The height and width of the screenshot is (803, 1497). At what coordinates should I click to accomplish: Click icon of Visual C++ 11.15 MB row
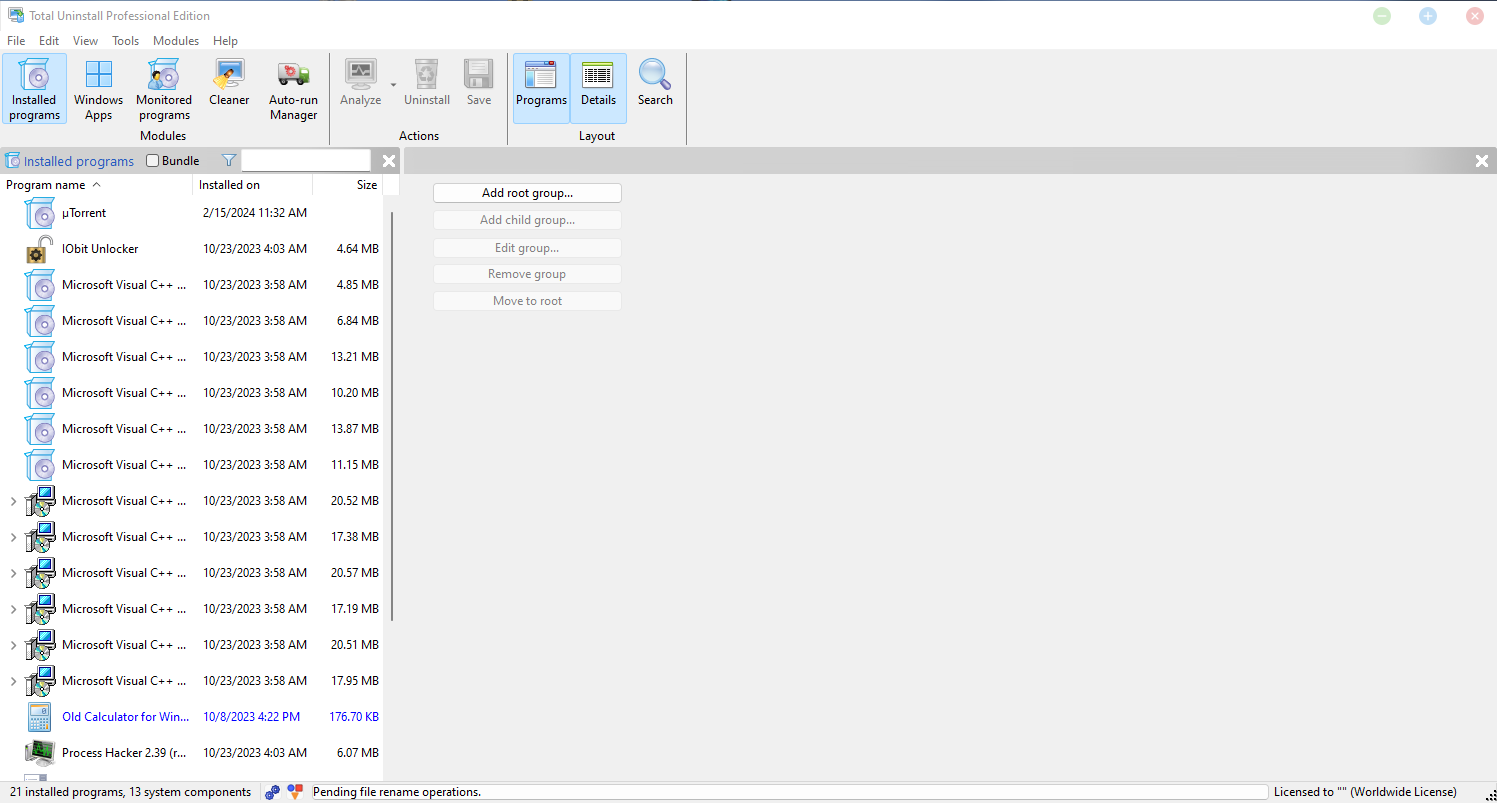pyautogui.click(x=40, y=465)
